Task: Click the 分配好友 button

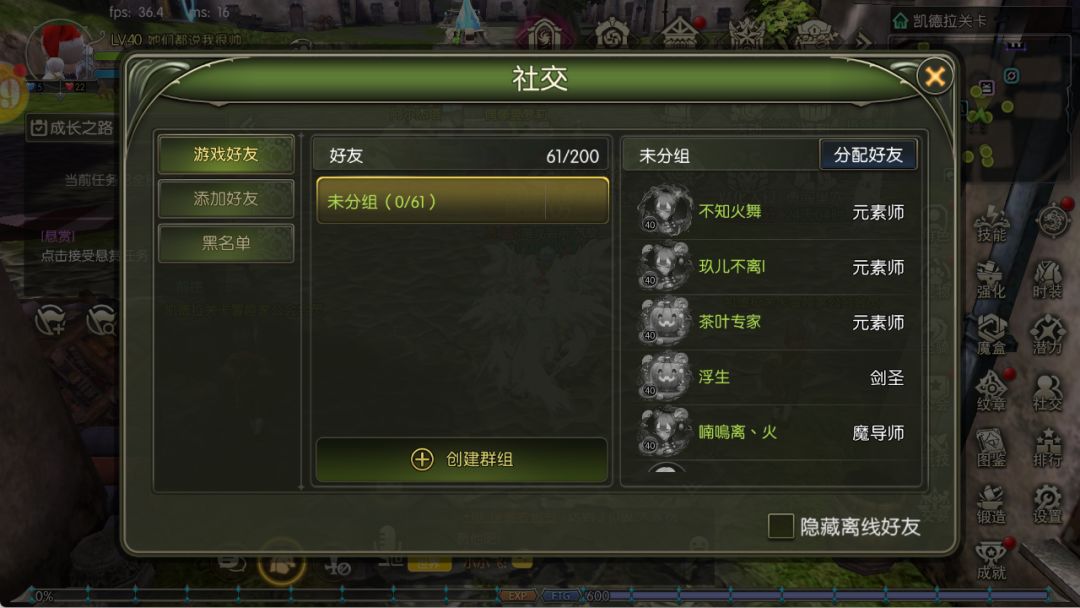Action: [868, 154]
